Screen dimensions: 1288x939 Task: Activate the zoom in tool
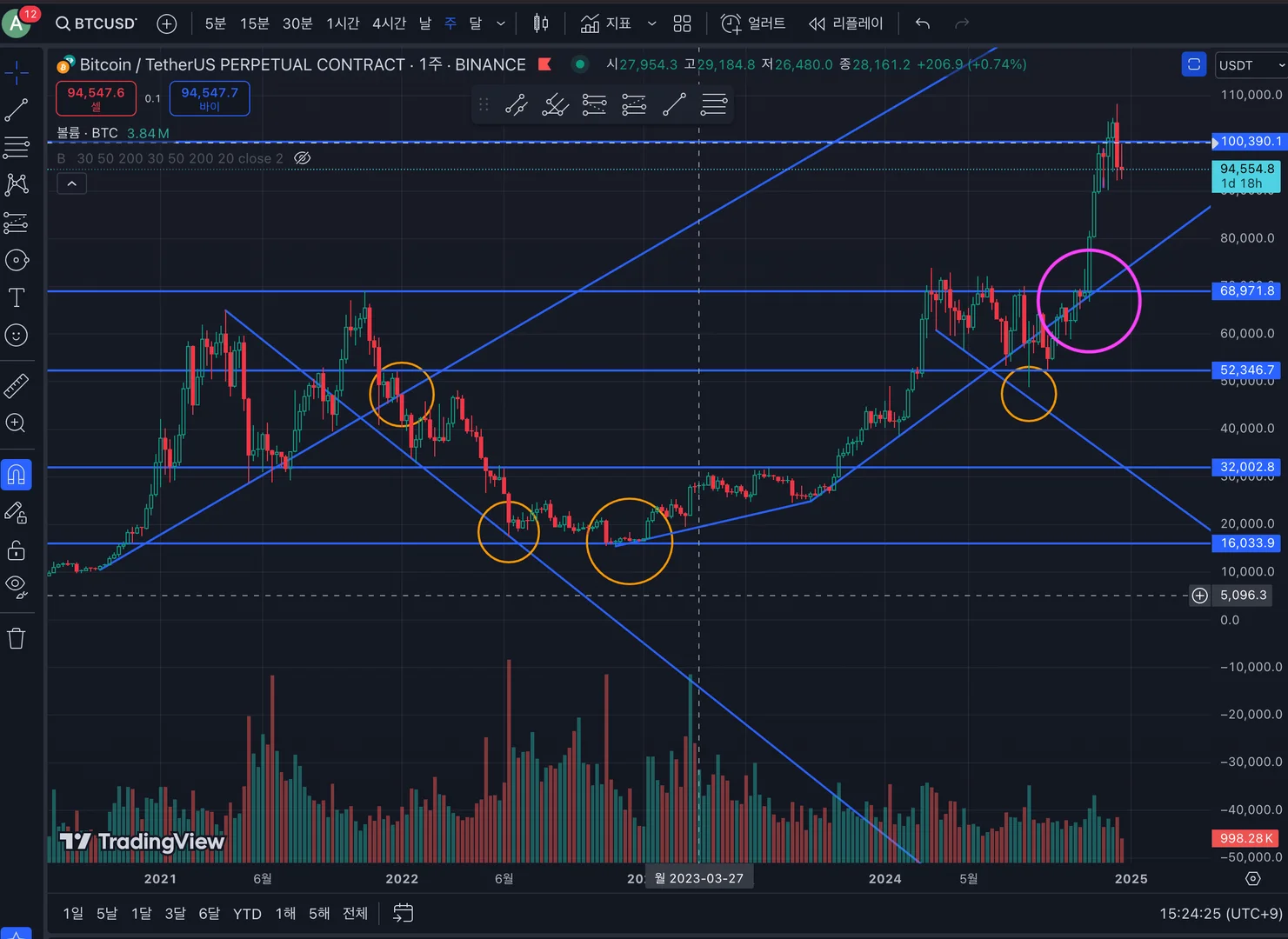click(17, 423)
